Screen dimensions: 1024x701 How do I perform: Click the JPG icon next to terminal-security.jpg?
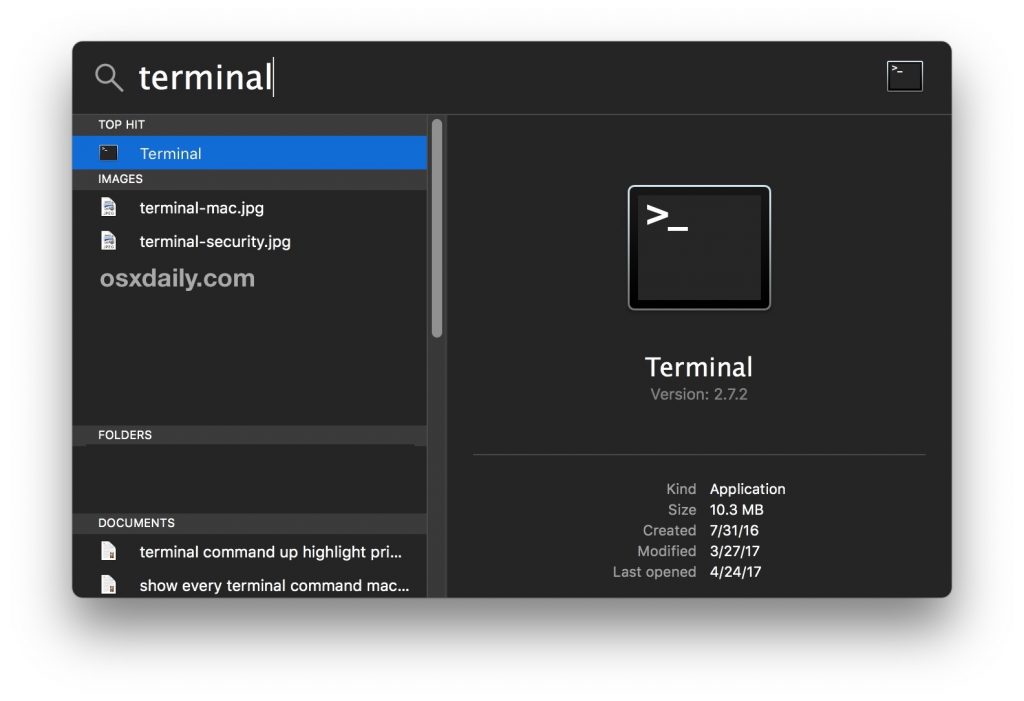pyautogui.click(x=109, y=241)
